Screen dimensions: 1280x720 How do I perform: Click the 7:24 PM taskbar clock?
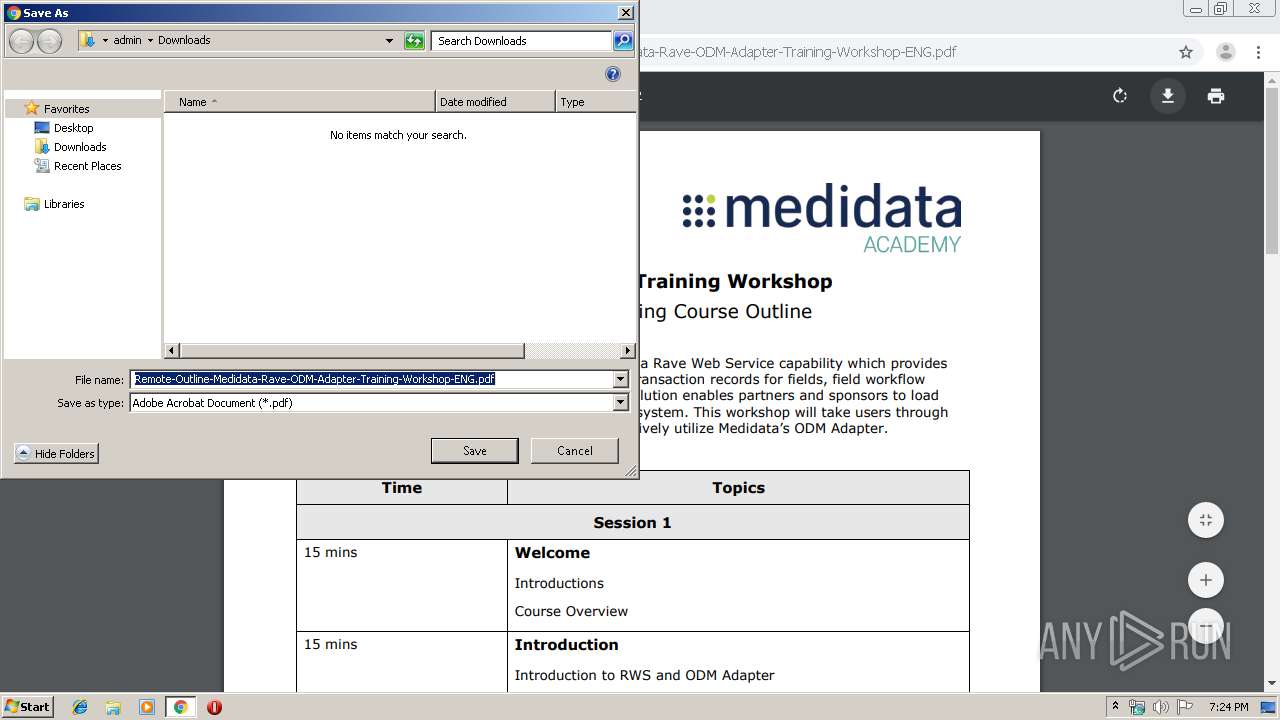[x=1228, y=707]
